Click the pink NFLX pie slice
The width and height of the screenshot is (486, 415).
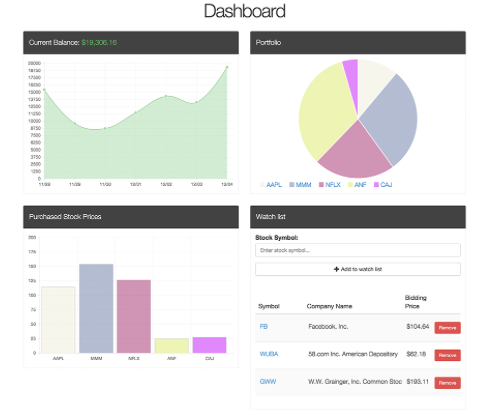pos(355,153)
